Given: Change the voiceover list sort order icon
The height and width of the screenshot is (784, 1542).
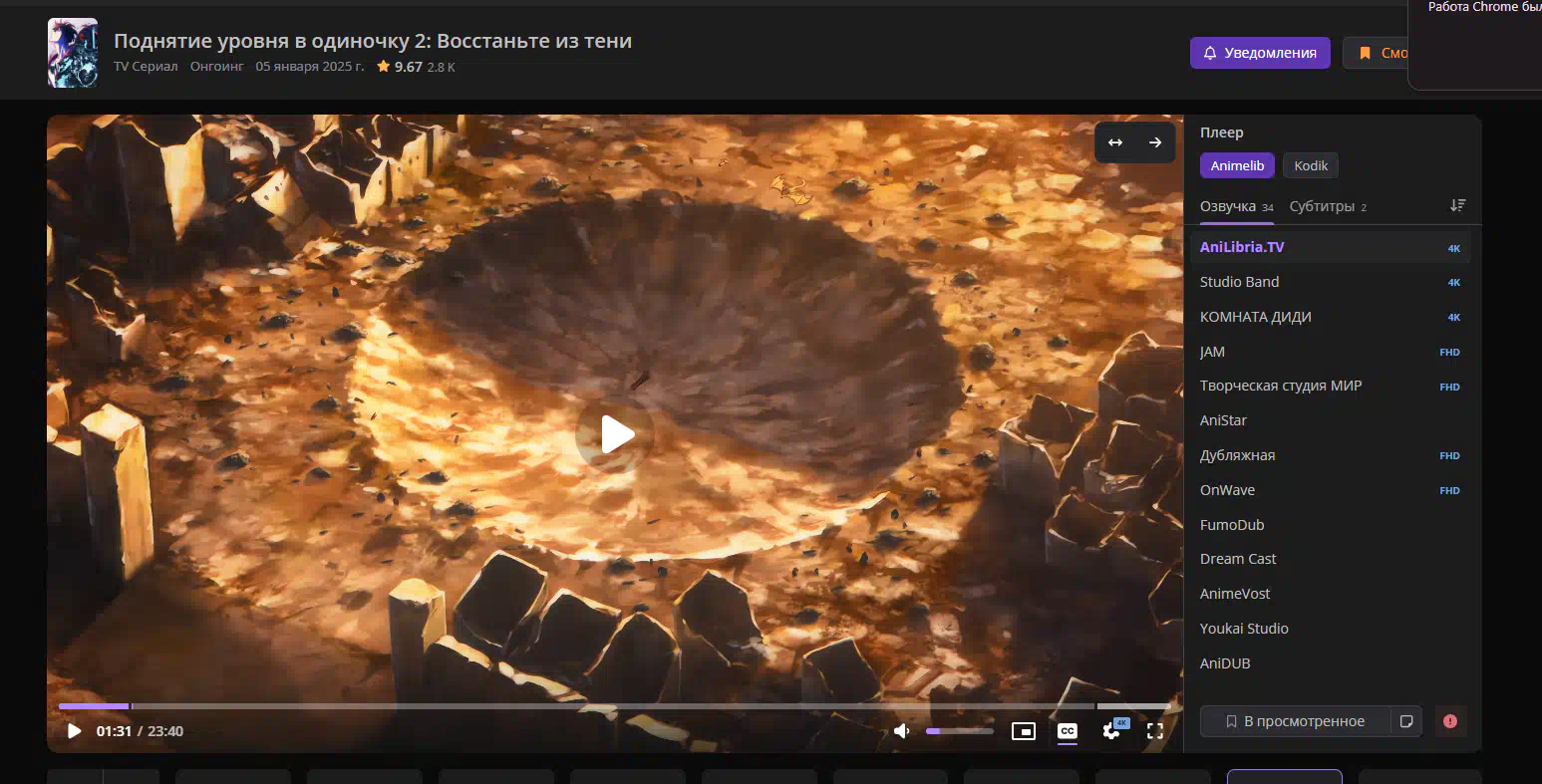Looking at the screenshot, I should (1457, 205).
